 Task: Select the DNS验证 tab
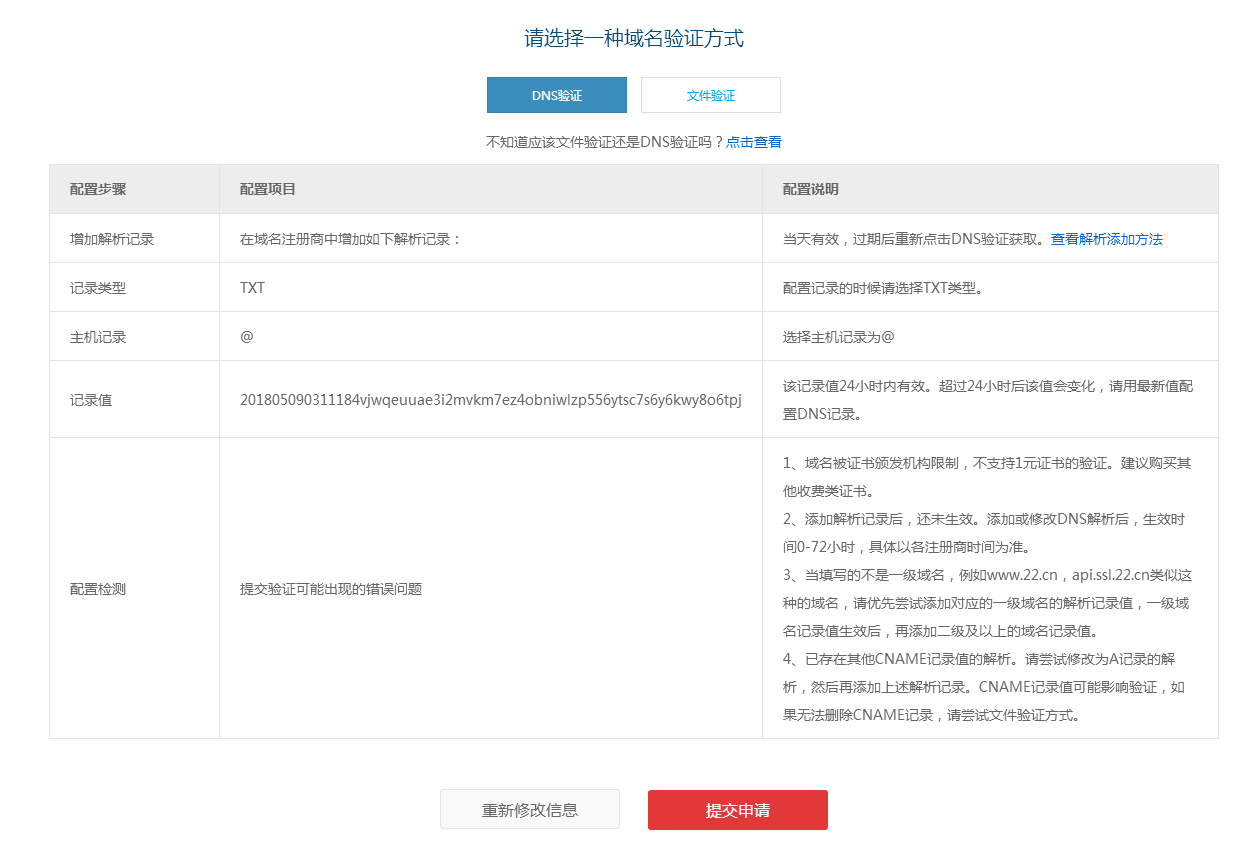pyautogui.click(x=556, y=94)
